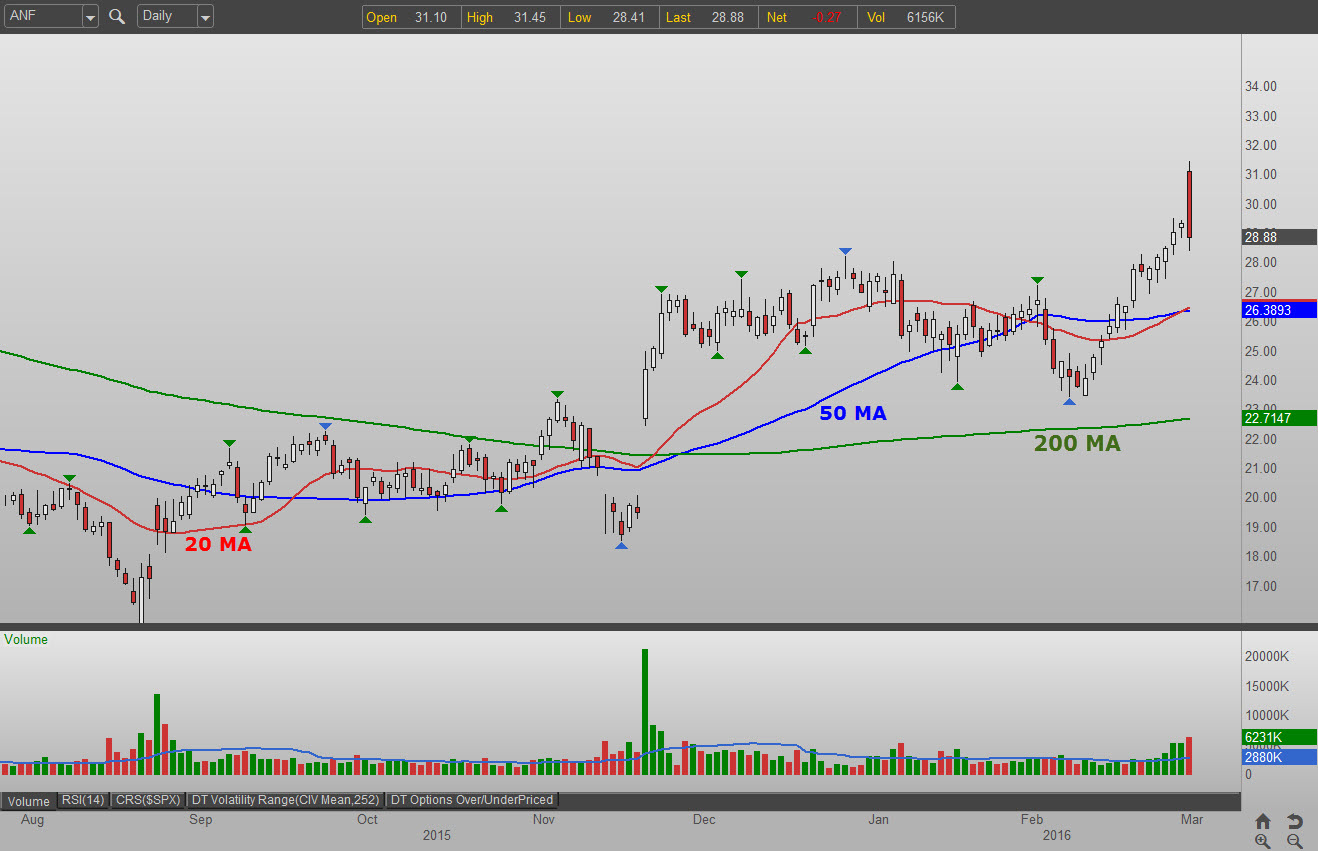This screenshot has width=1318, height=851.
Task: Zoom in with the plus magnifier
Action: click(1263, 841)
